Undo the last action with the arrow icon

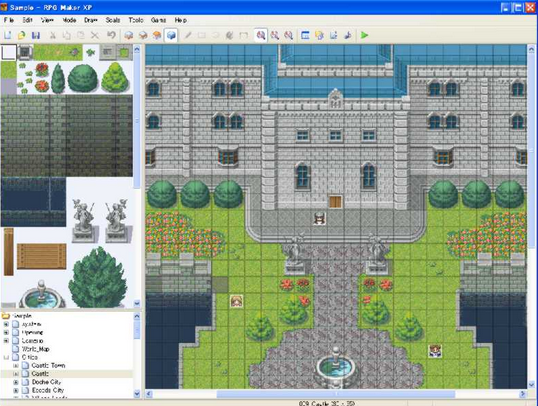pyautogui.click(x=111, y=35)
